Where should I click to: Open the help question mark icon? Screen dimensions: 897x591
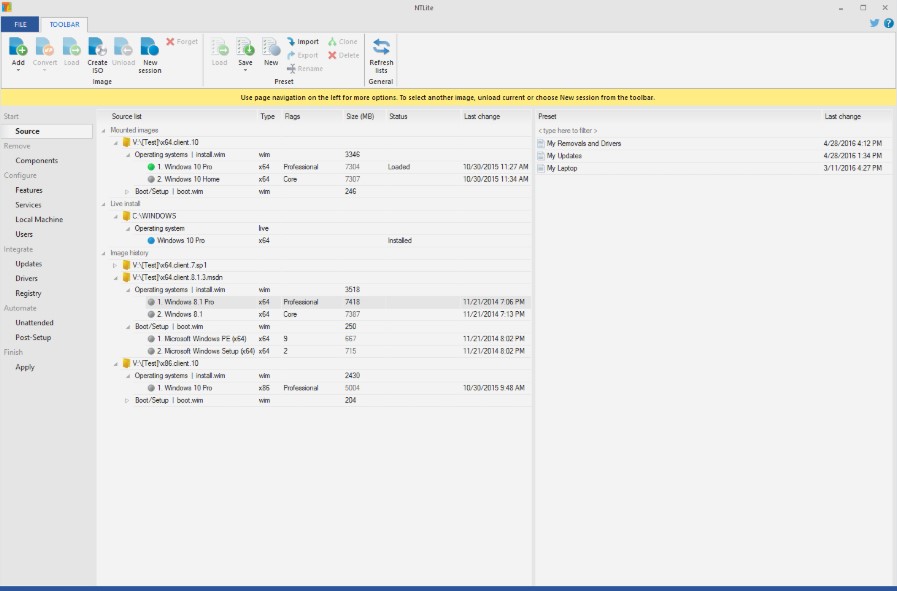[888, 23]
